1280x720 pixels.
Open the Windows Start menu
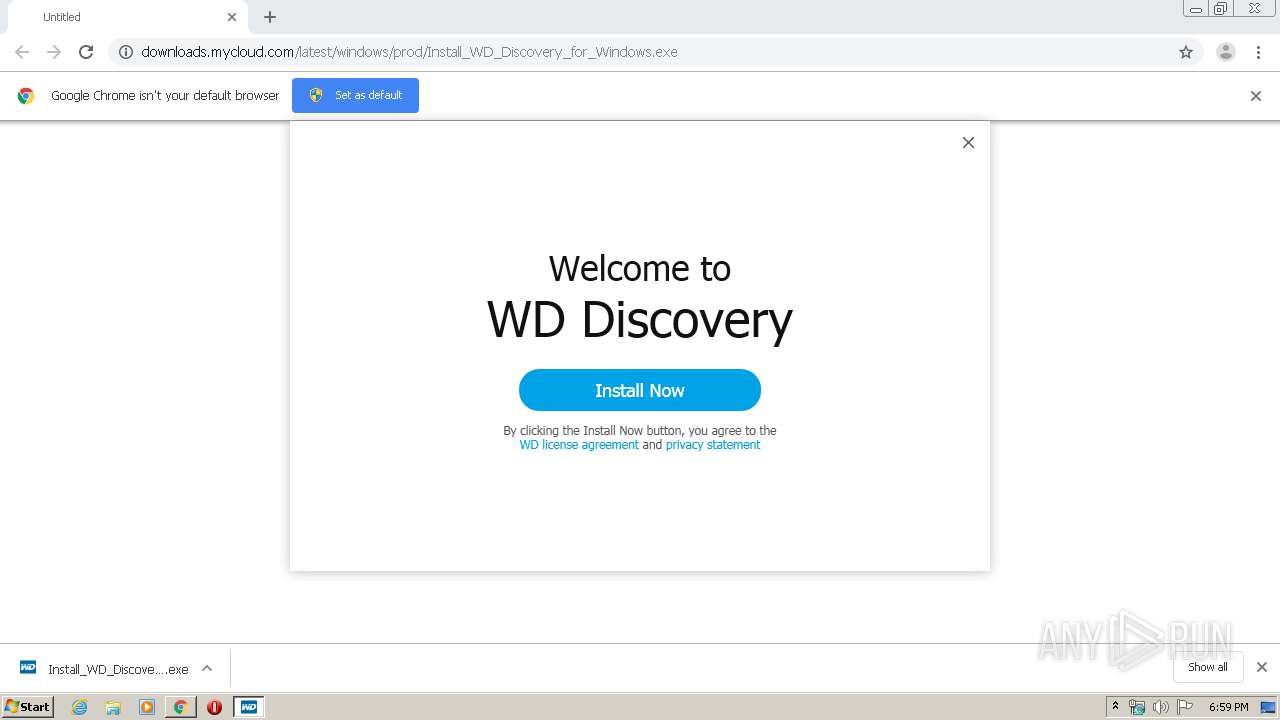[27, 706]
